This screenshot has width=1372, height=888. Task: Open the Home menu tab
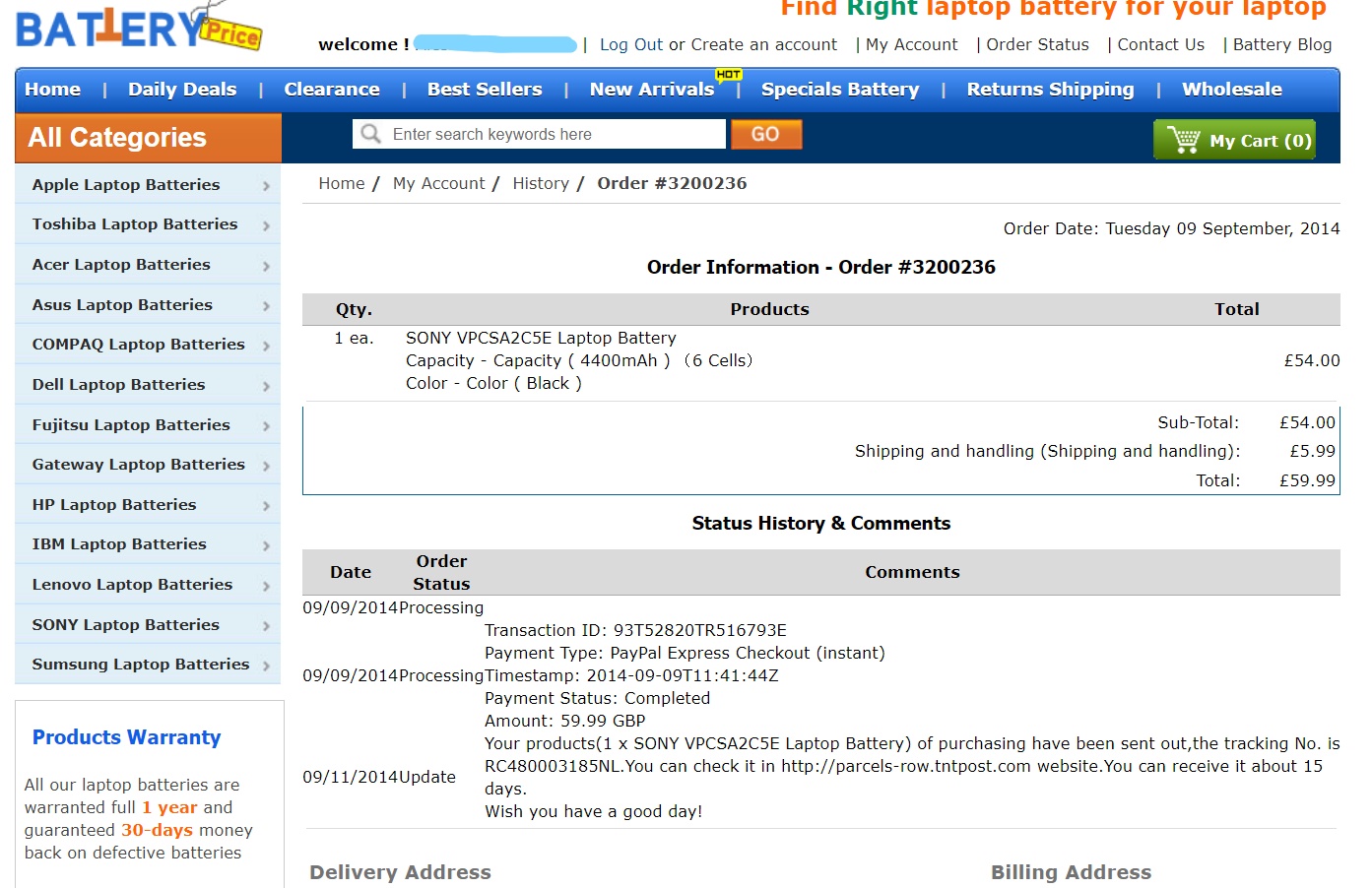53,90
